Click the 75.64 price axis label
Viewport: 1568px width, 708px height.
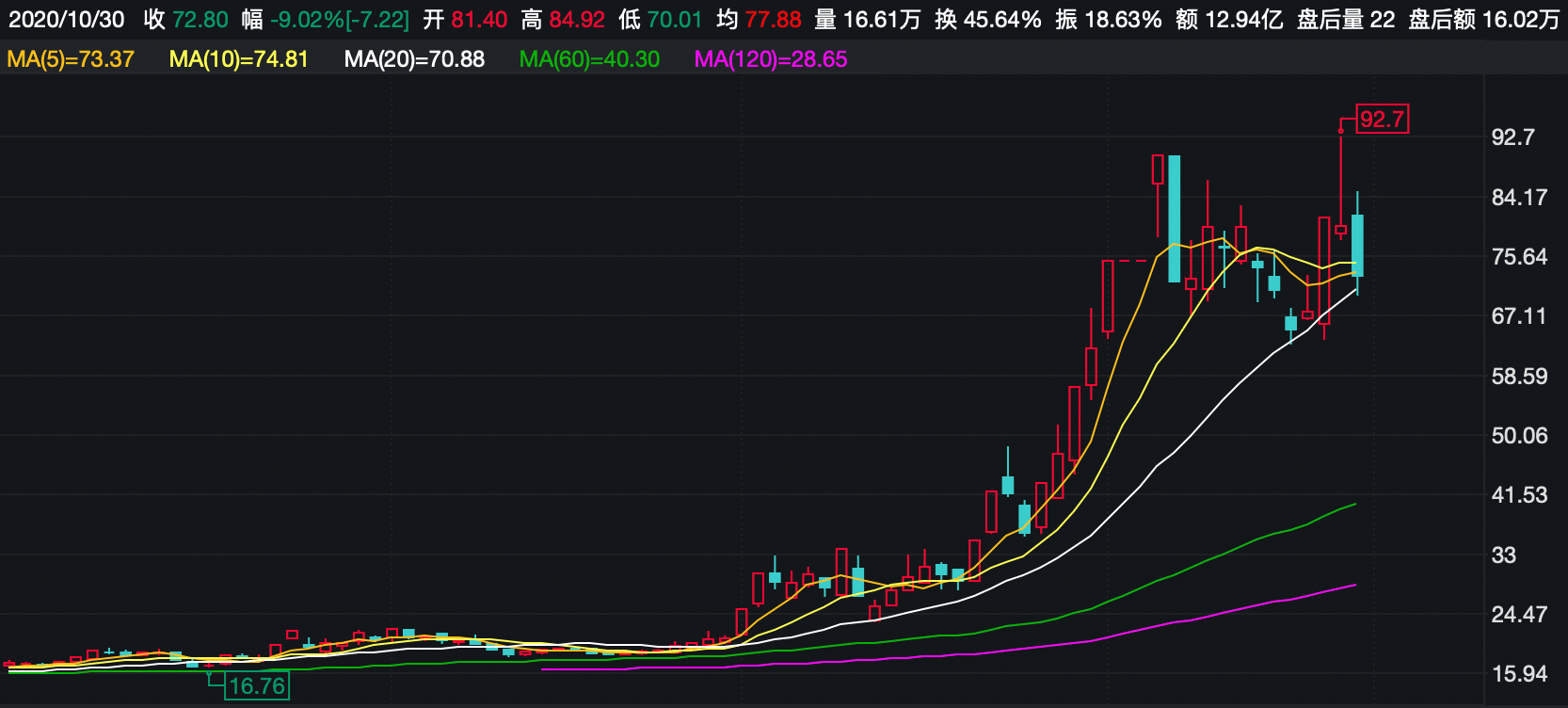pyautogui.click(x=1519, y=257)
